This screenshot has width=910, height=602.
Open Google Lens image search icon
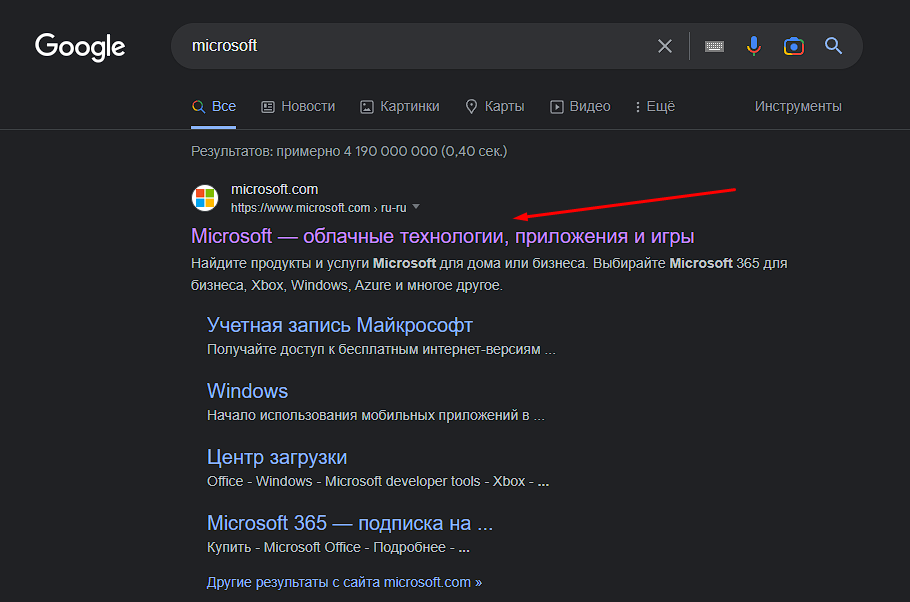click(794, 46)
